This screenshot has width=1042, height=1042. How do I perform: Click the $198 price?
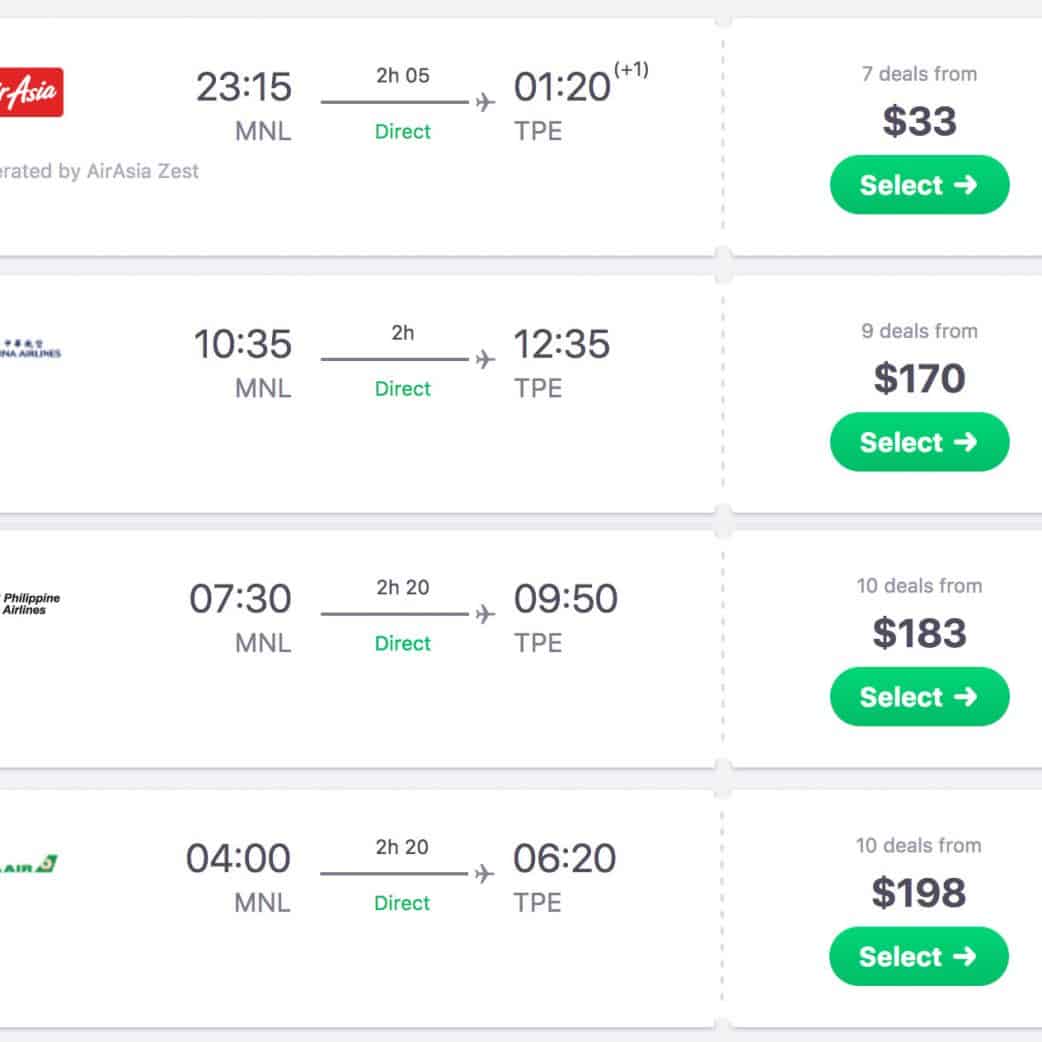pos(918,892)
